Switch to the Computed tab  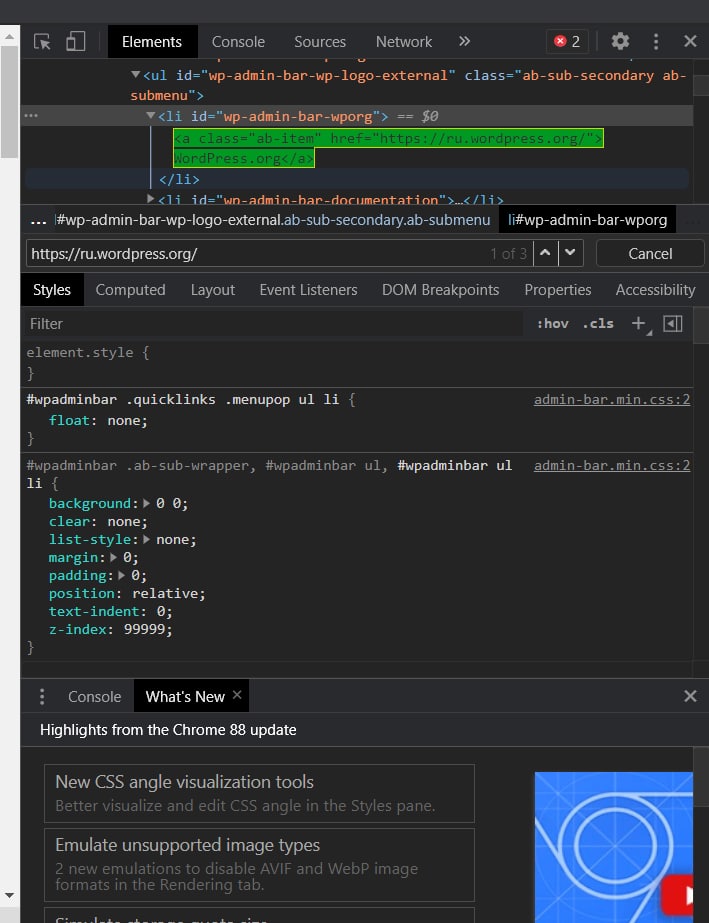[130, 290]
